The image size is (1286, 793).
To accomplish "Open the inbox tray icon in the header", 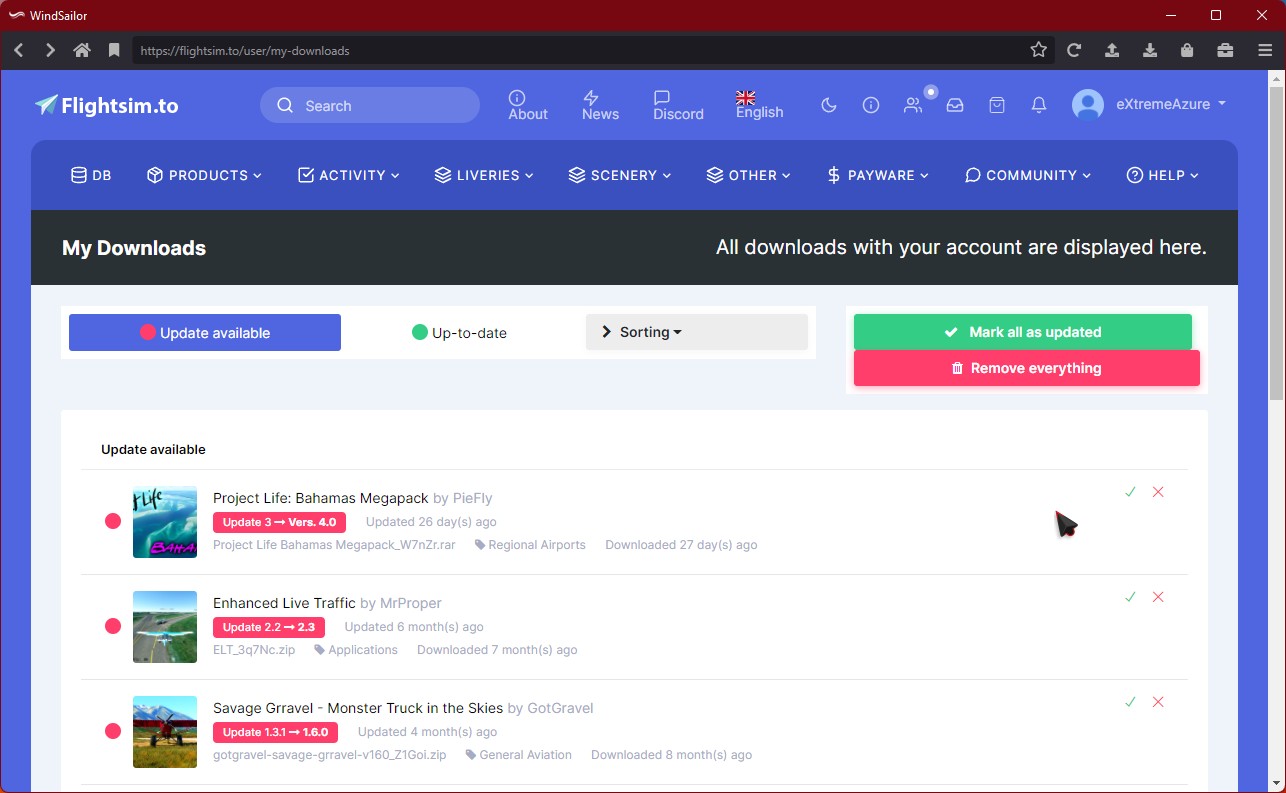I will tap(955, 105).
